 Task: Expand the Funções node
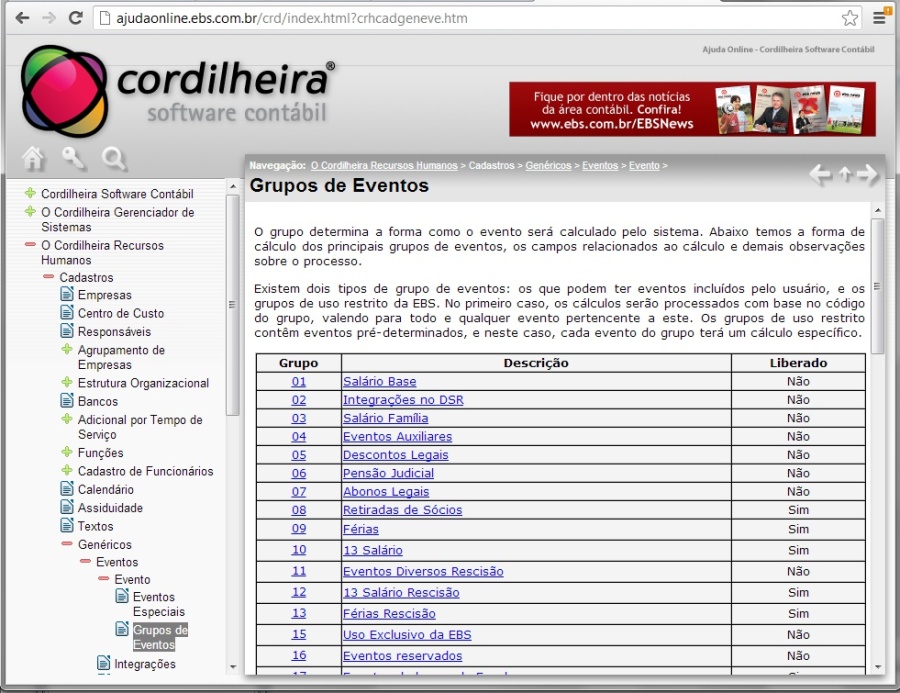pos(67,452)
